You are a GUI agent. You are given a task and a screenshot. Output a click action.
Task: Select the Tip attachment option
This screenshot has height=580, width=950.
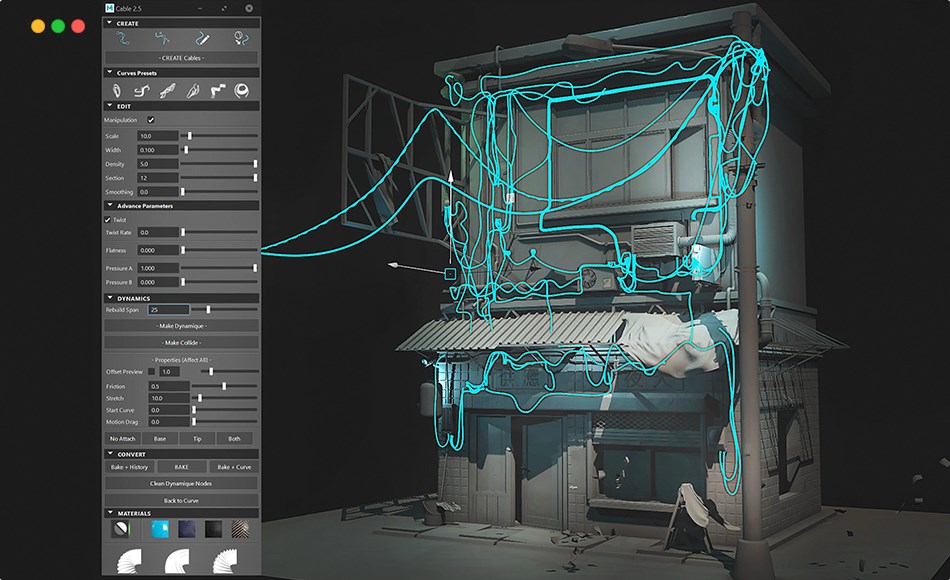point(197,438)
